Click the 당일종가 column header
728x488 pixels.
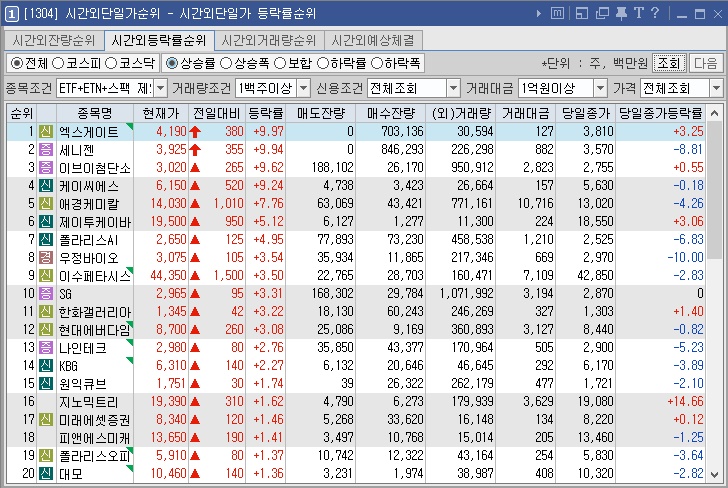(585, 113)
